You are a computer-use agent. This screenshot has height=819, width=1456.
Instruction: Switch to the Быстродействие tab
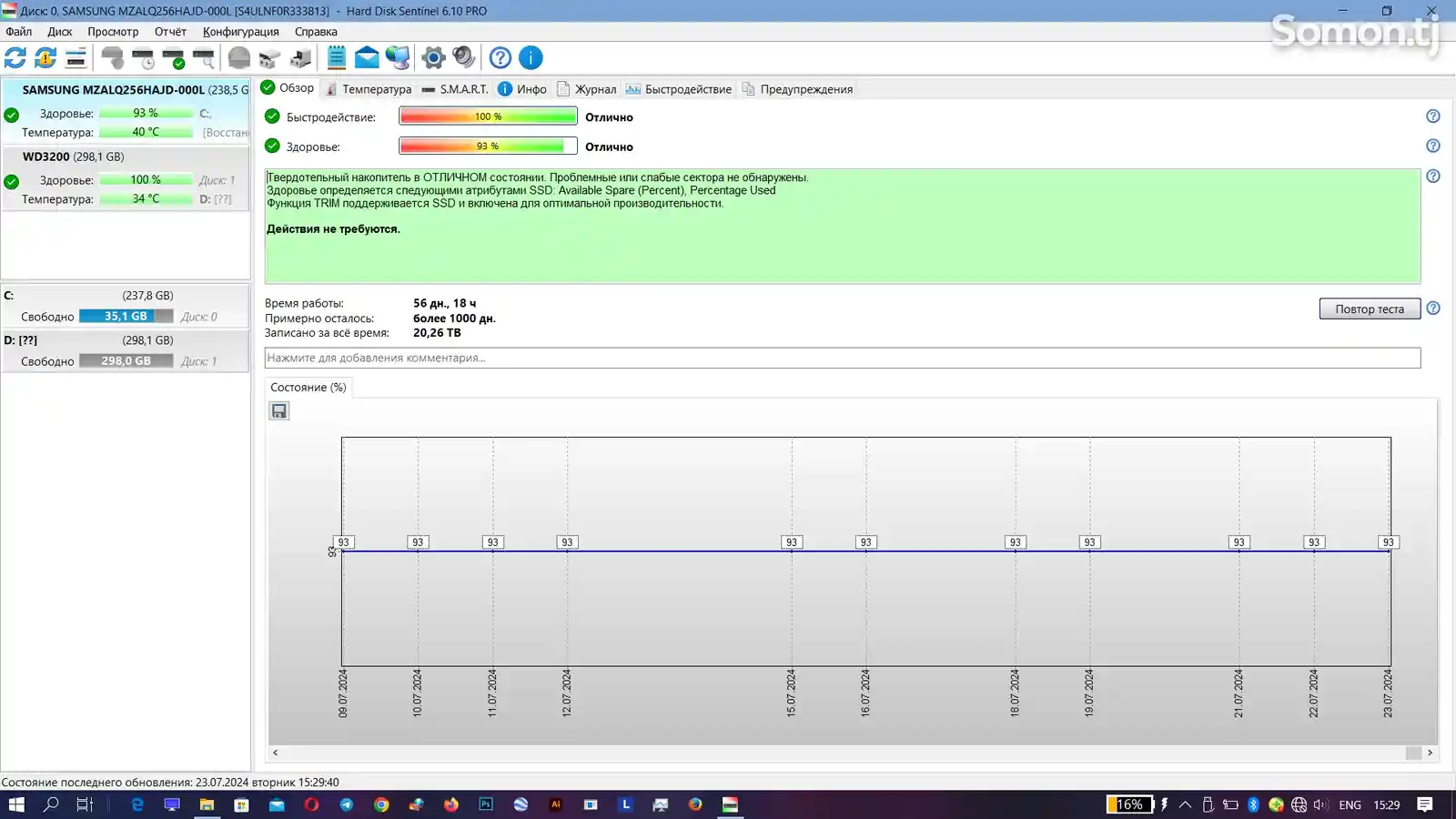[x=679, y=89]
